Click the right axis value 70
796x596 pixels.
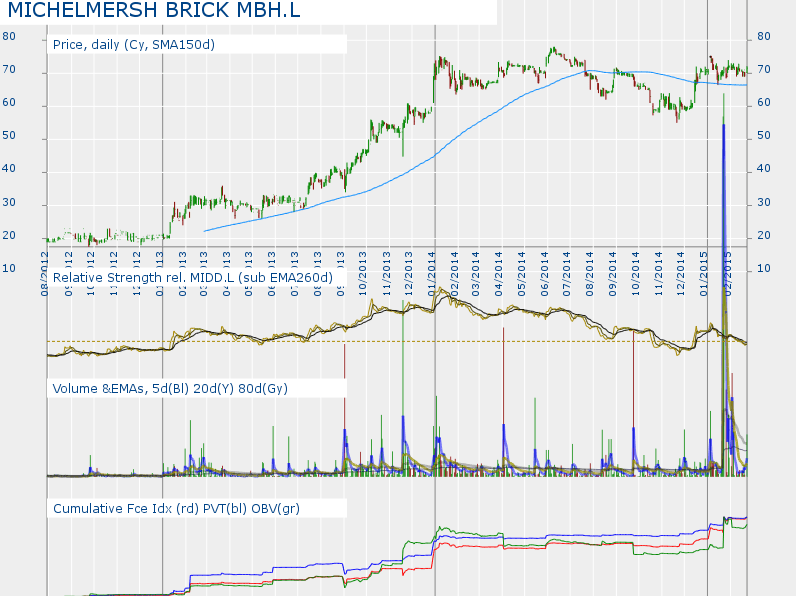tap(764, 70)
